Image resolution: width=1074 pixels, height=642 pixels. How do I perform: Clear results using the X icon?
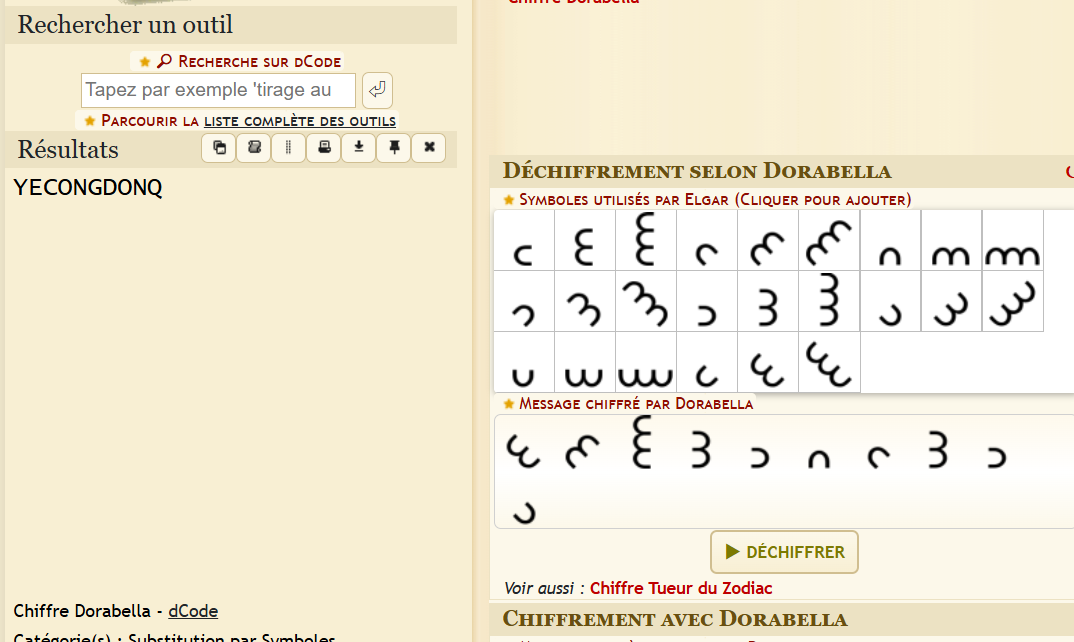tap(429, 148)
